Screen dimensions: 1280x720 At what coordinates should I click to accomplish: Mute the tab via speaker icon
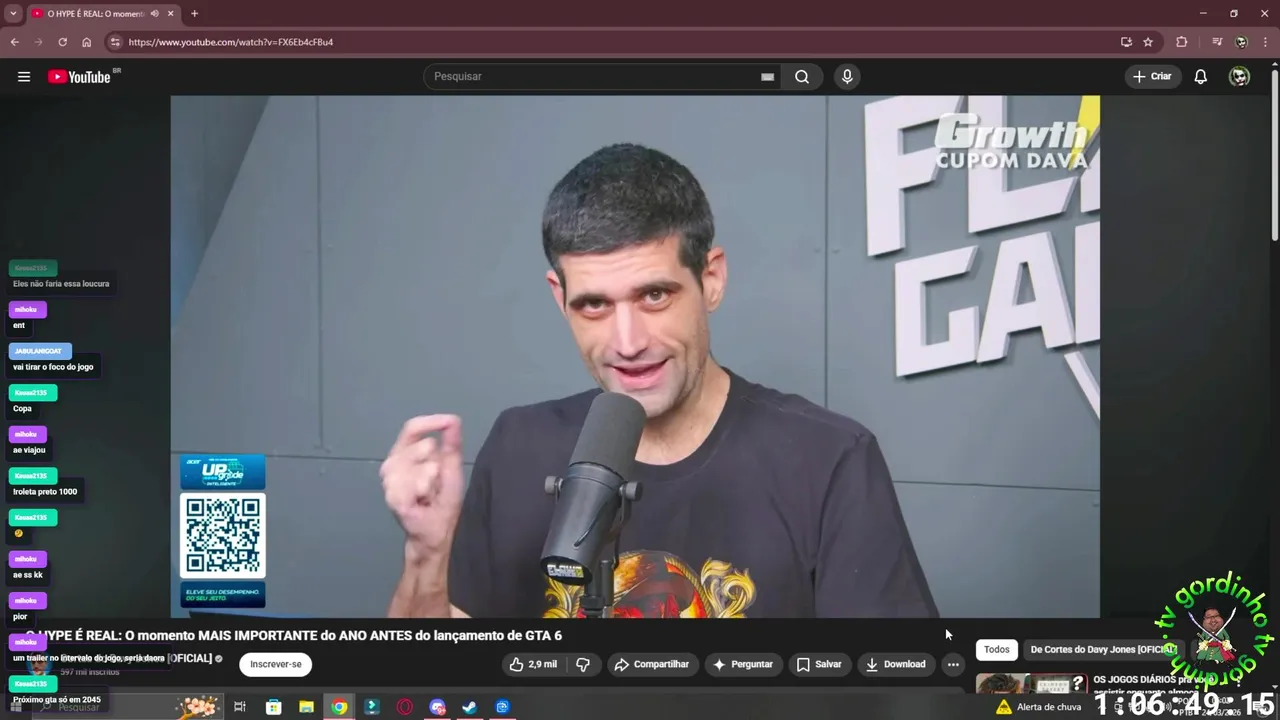154,14
